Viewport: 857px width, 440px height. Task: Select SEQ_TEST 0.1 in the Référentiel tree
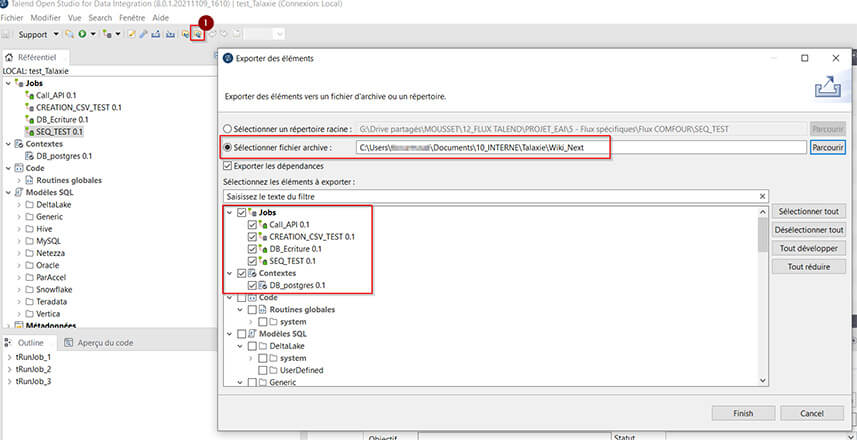(60, 132)
